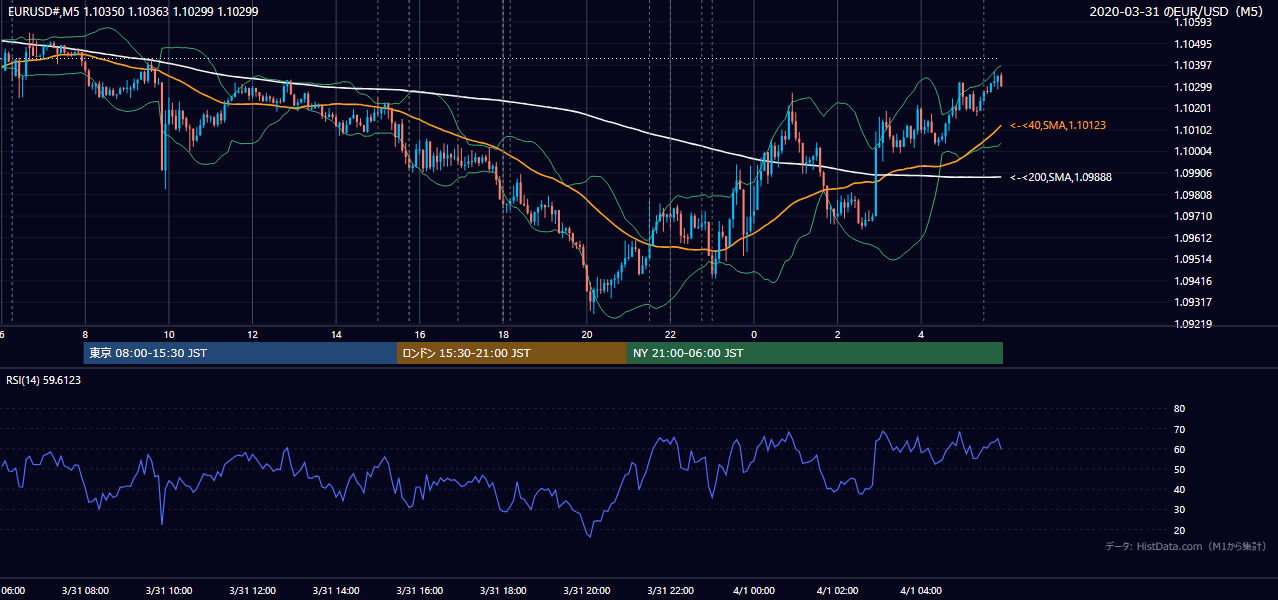Click the hour 22 tick on chart axis

tap(671, 335)
